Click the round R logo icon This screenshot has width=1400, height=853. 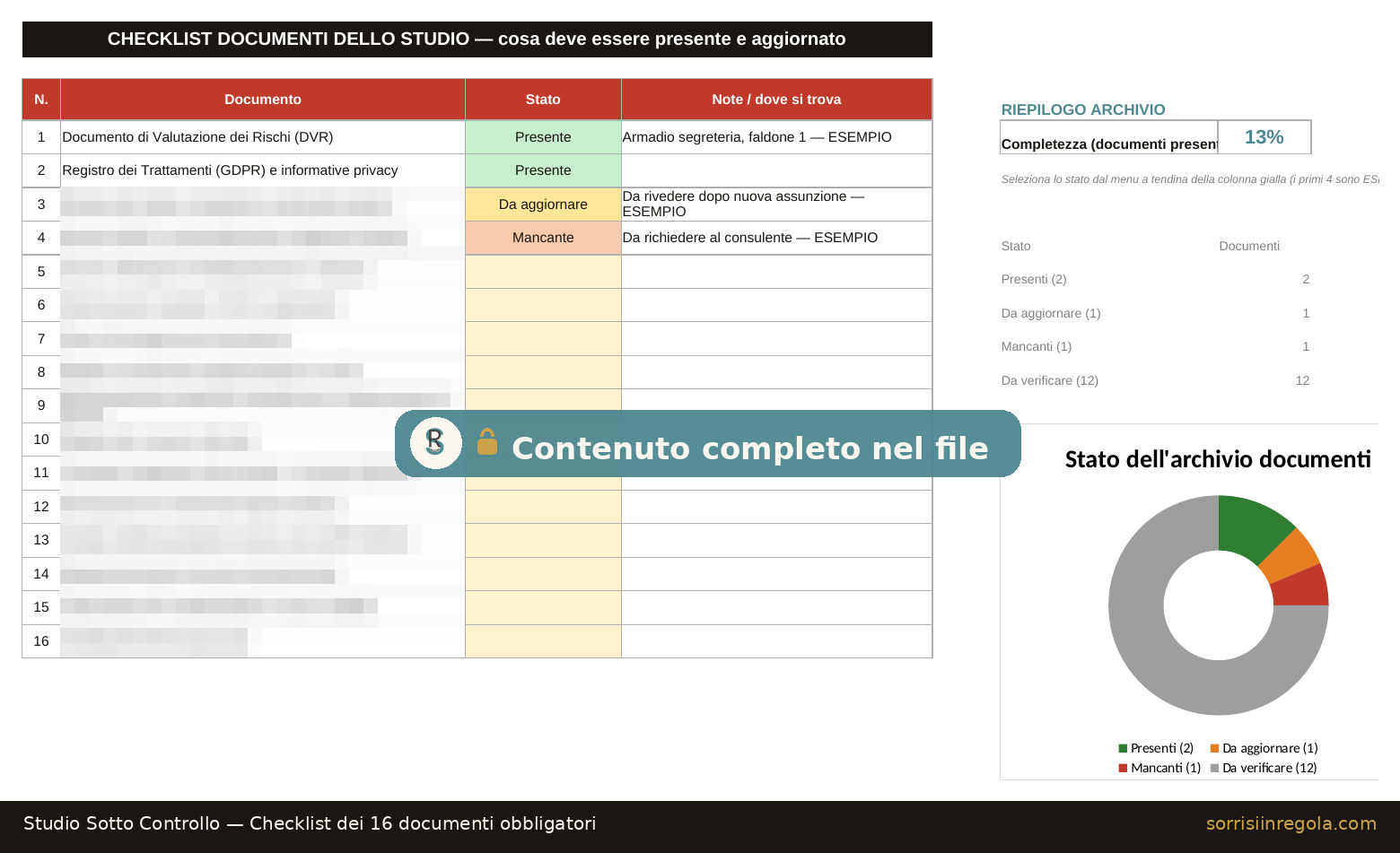click(436, 443)
